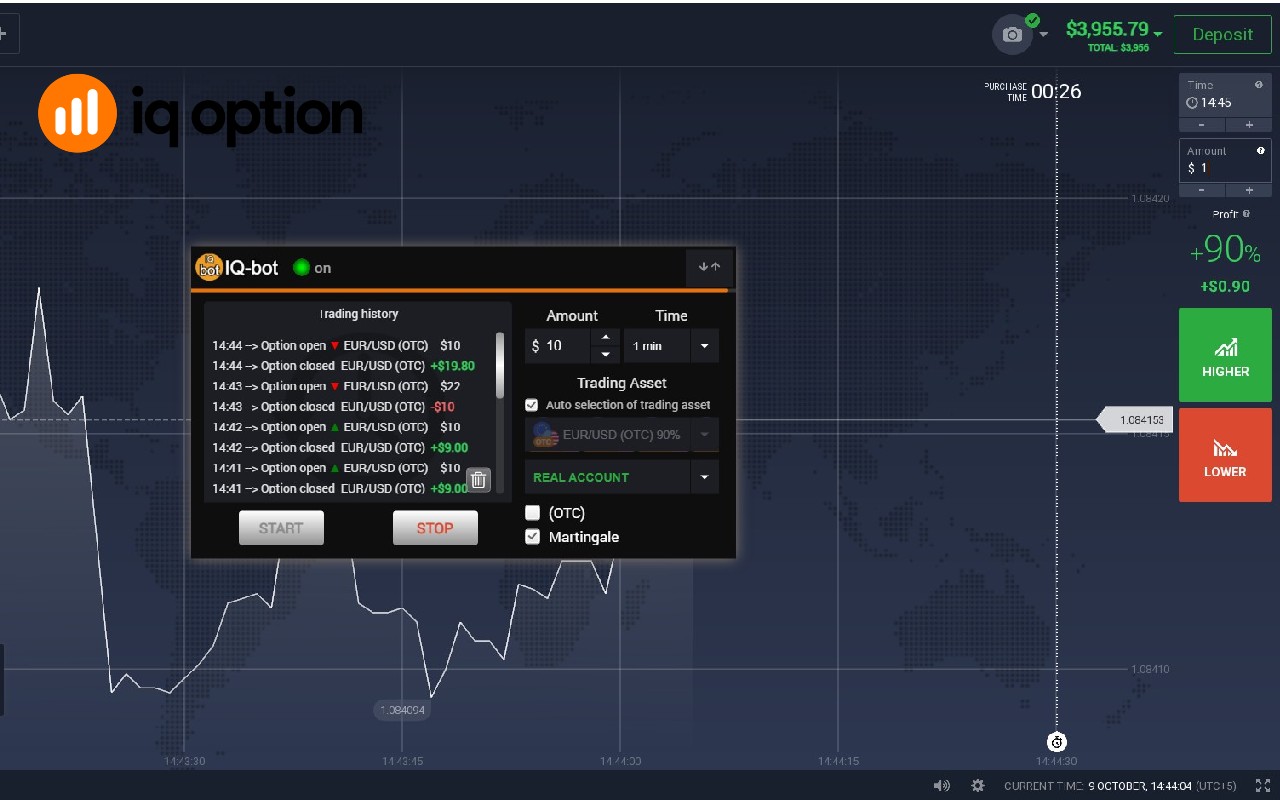Image resolution: width=1280 pixels, height=800 pixels.
Task: Click the TOTAL: $3,955 text
Action: pos(1119,48)
